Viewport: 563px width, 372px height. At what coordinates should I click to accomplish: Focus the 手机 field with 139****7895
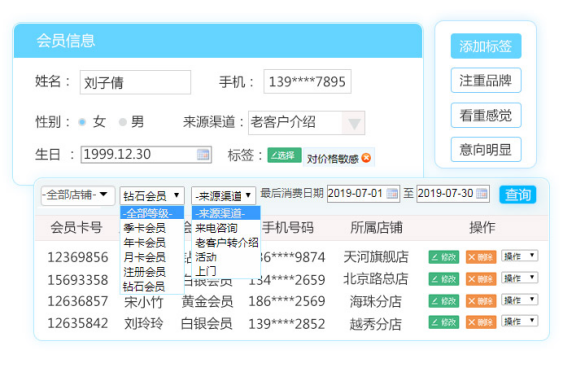pos(307,82)
